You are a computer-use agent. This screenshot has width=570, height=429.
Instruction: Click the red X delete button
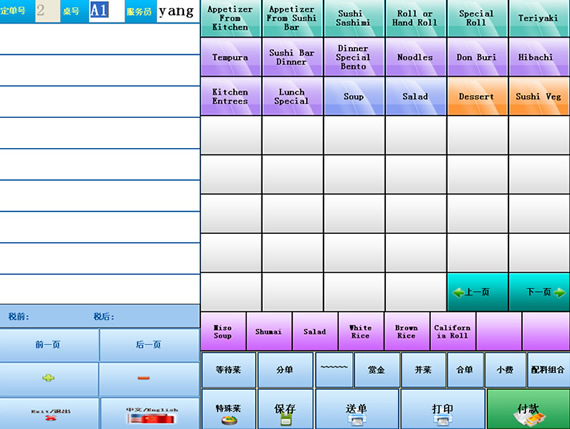point(49,414)
